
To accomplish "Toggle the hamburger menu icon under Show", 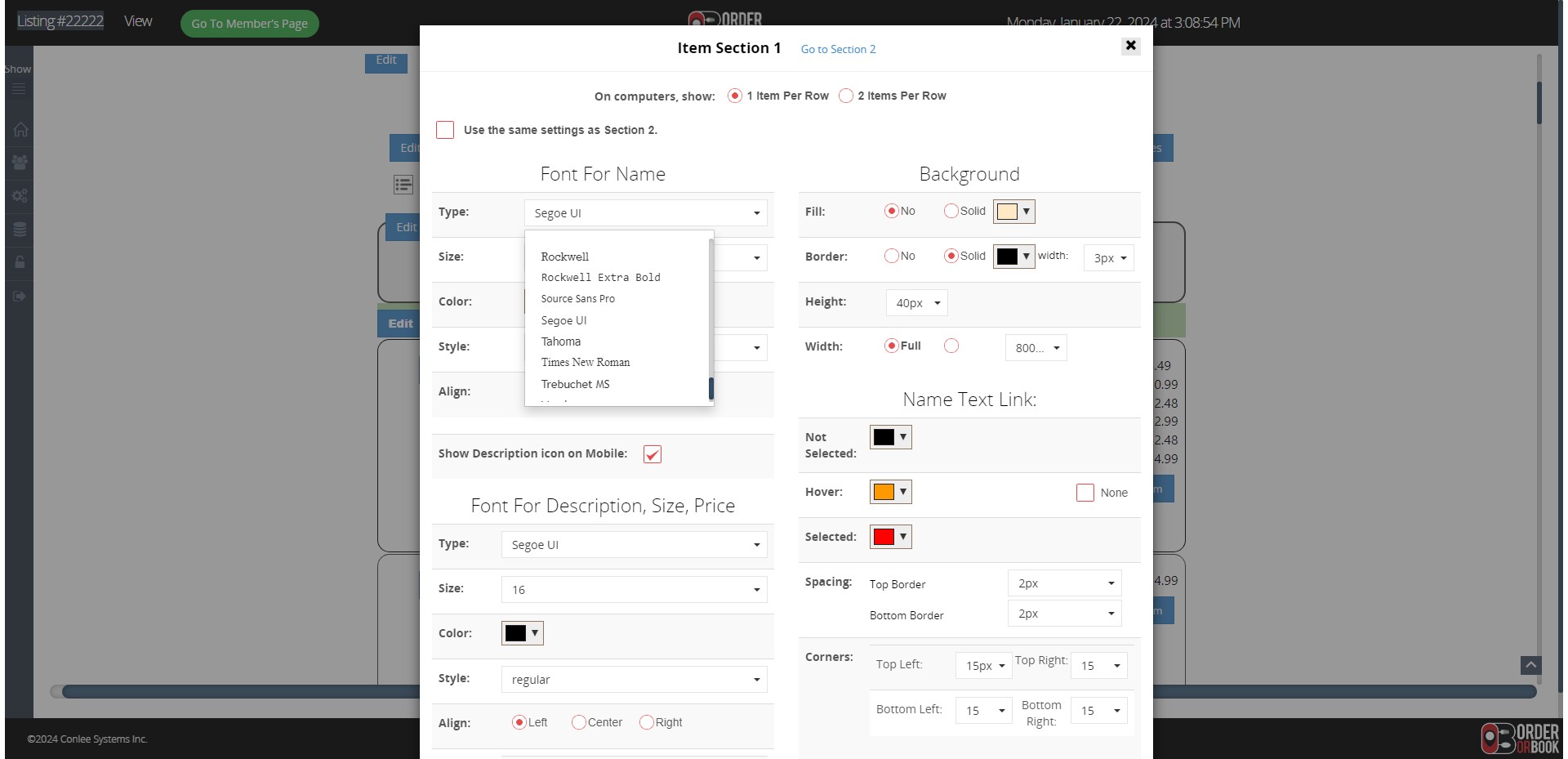I will point(19,88).
